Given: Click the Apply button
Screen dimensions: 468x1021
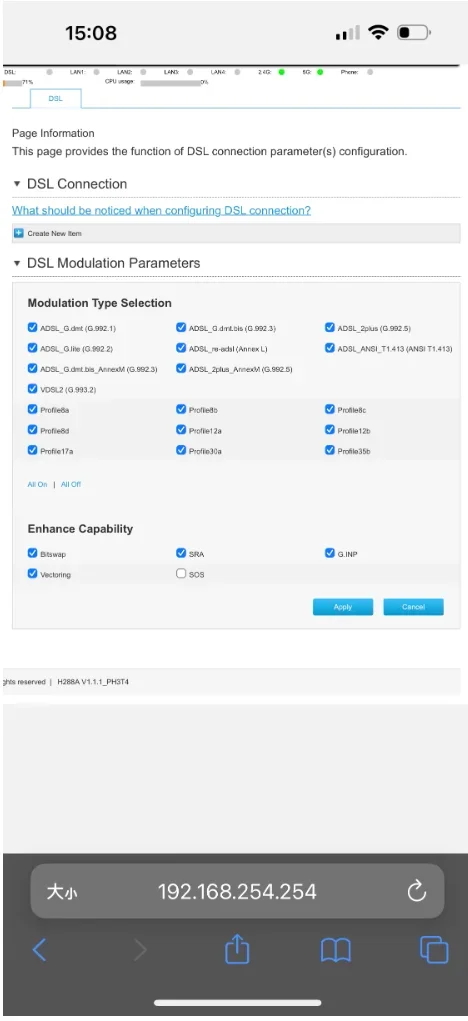Looking at the screenshot, I should tap(343, 607).
